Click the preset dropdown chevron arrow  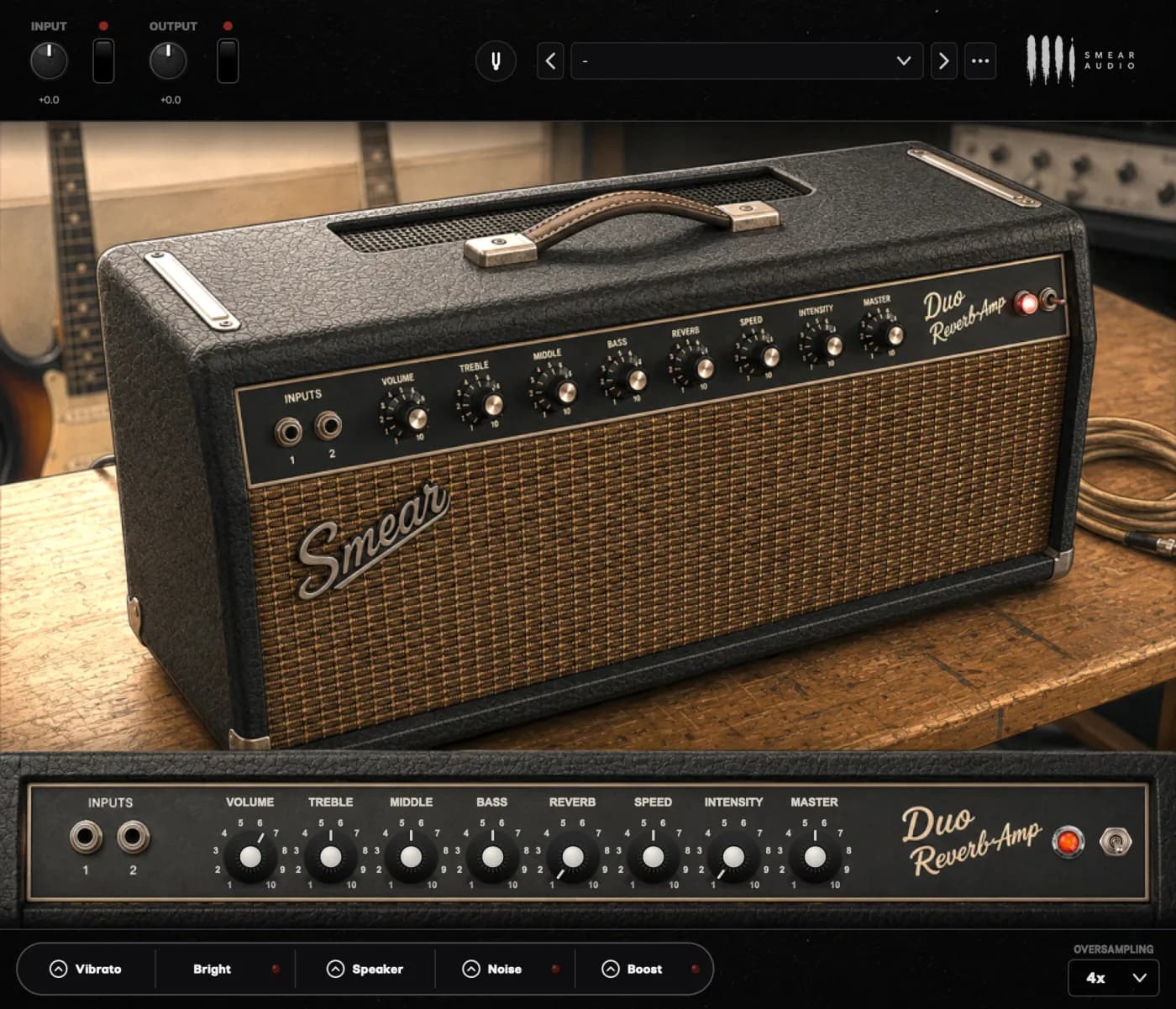pyautogui.click(x=904, y=61)
